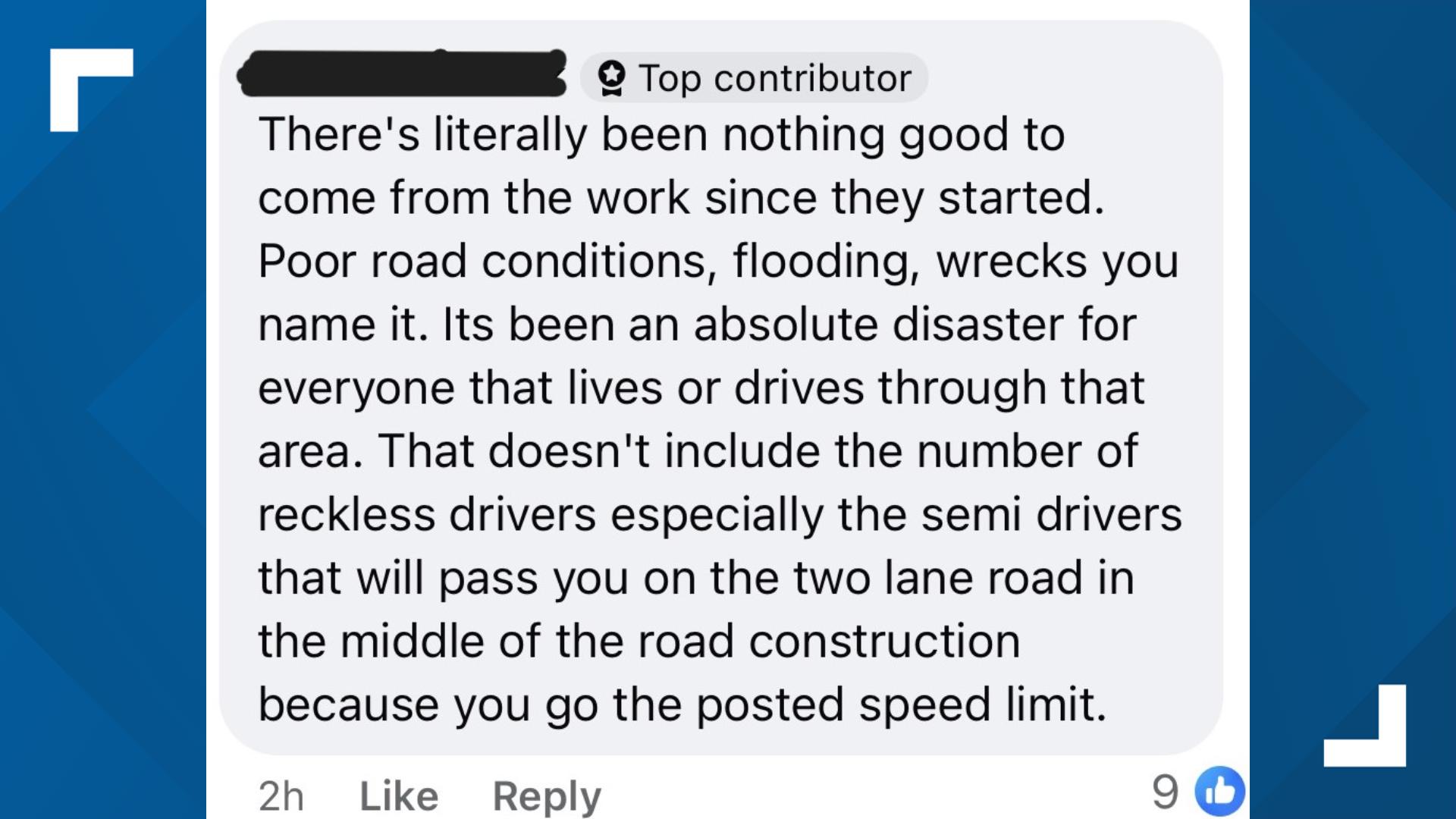
Task: Open the blacked-out commenter name
Action: coord(403,74)
